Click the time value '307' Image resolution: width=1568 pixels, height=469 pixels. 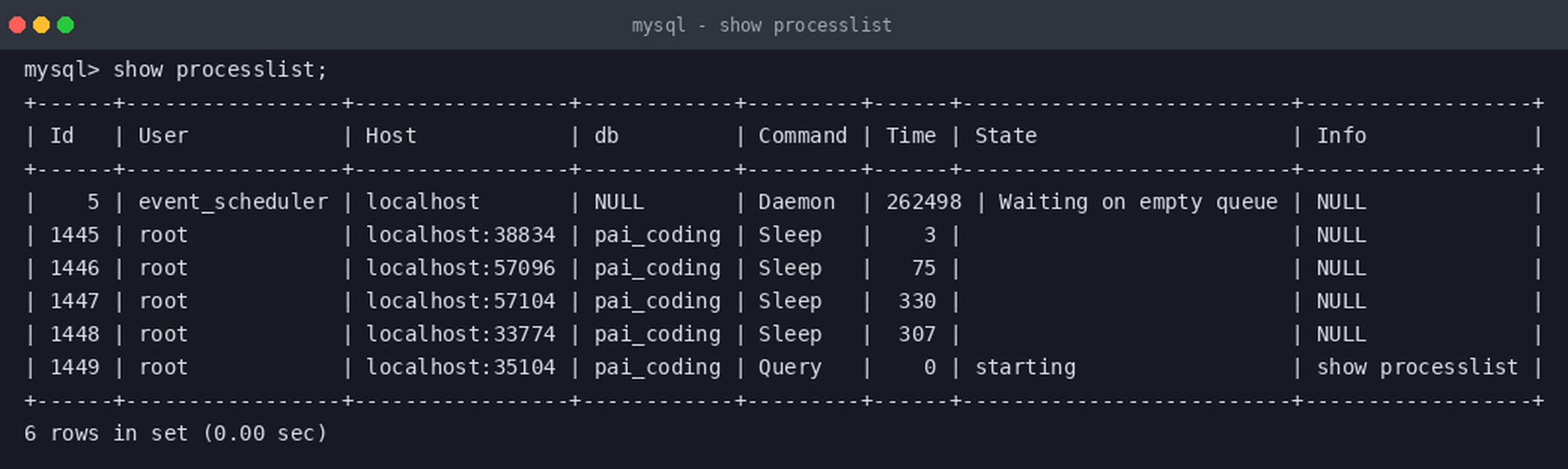coord(917,334)
